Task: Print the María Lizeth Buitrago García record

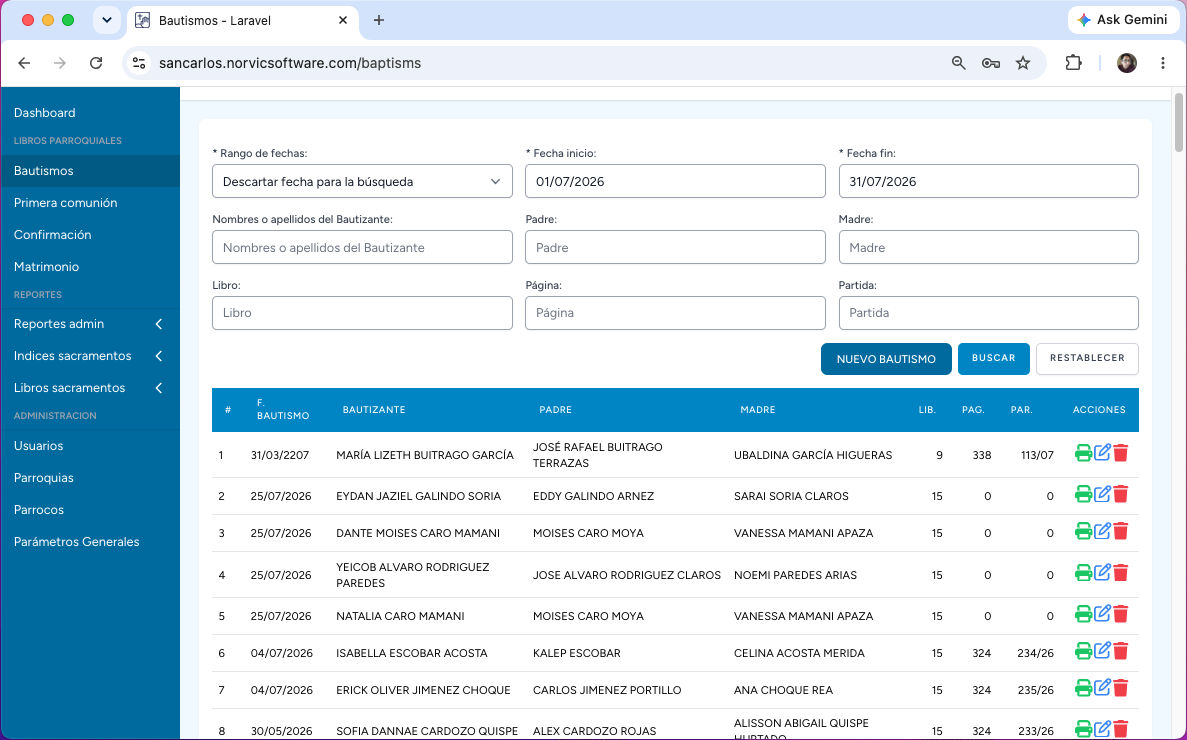Action: (1083, 453)
